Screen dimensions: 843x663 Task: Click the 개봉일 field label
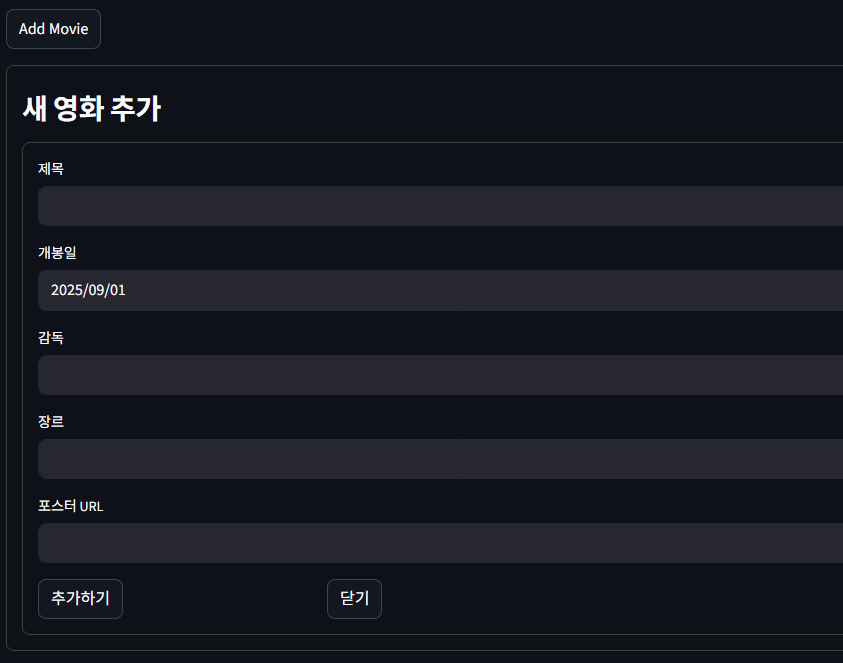coord(58,253)
